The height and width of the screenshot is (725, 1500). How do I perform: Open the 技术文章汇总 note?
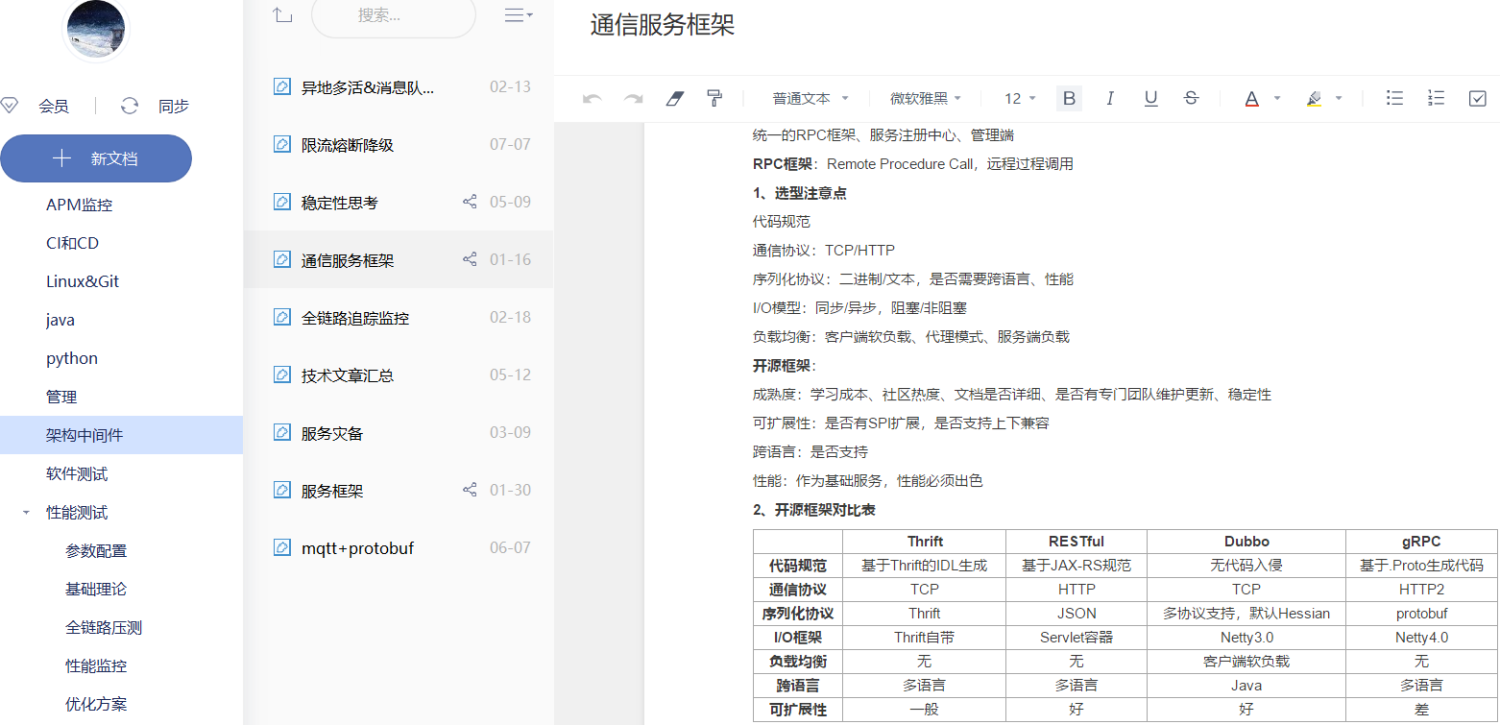coord(398,375)
